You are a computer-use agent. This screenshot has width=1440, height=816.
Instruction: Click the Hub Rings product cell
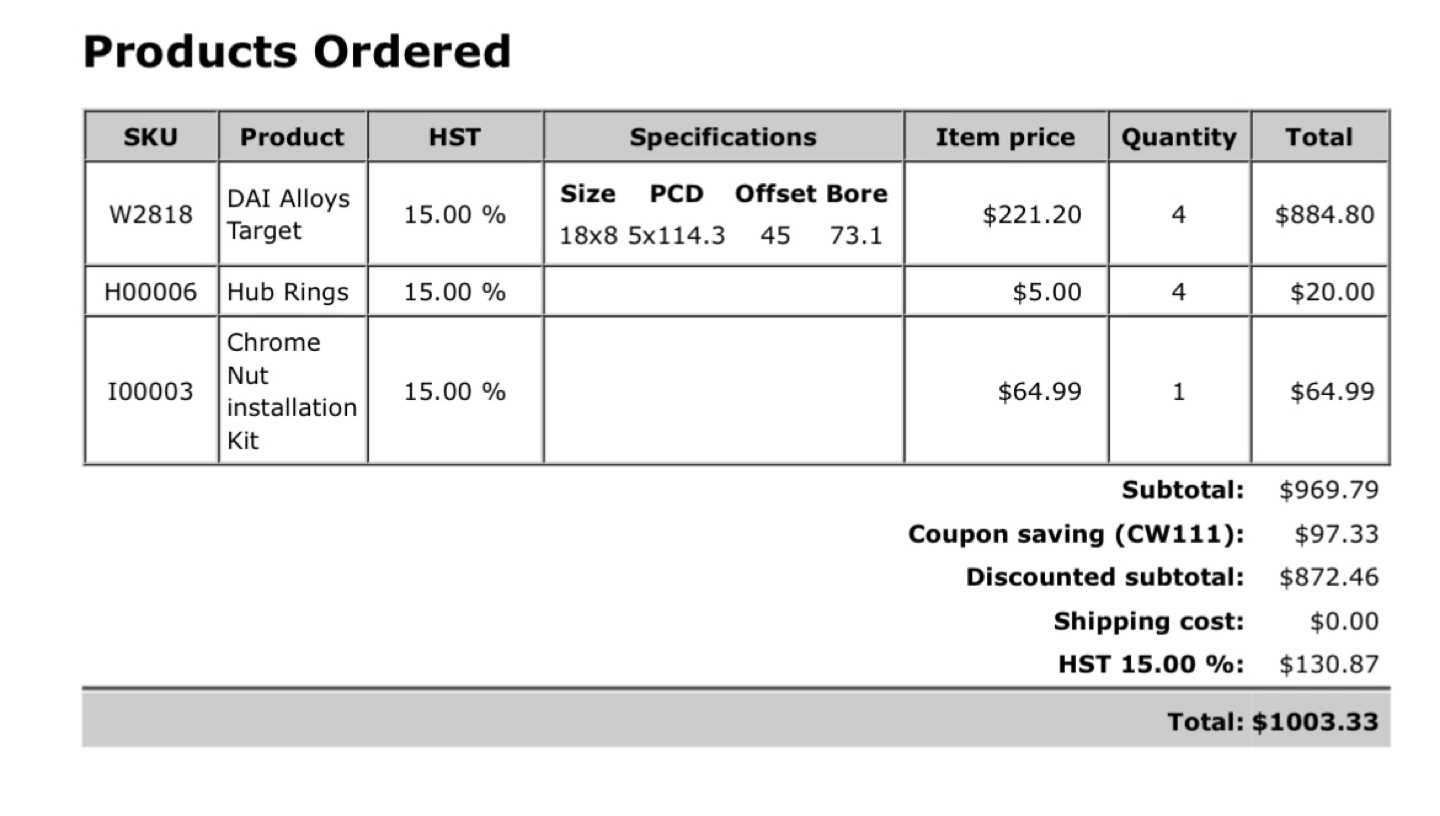pos(292,291)
